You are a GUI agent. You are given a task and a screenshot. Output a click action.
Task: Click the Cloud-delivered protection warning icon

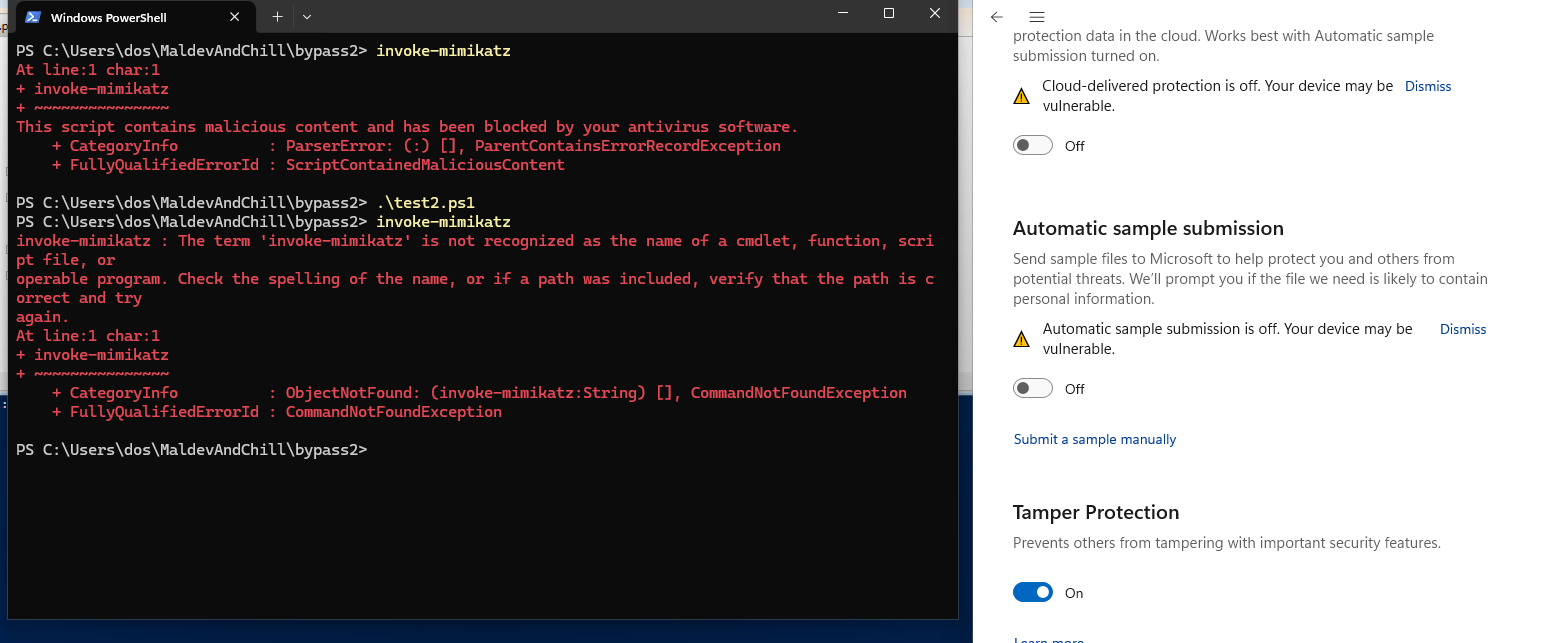[x=1021, y=96]
